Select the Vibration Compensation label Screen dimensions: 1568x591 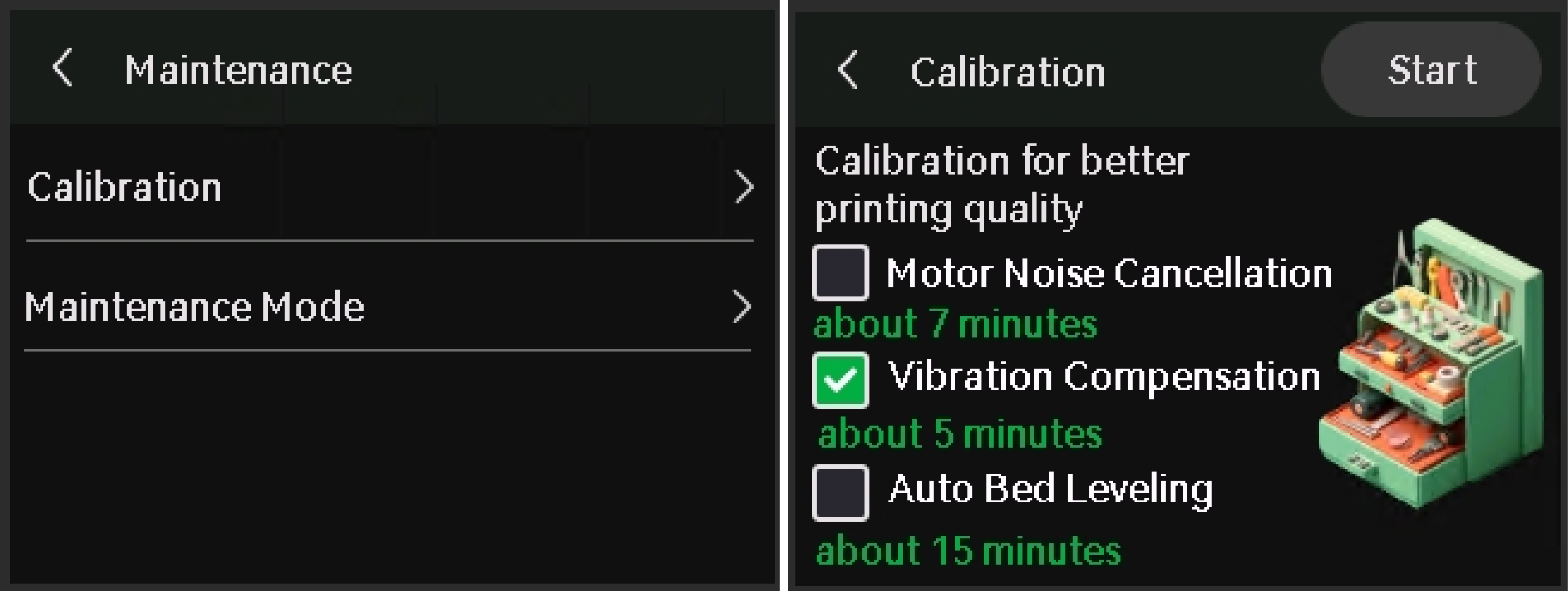coord(1104,376)
